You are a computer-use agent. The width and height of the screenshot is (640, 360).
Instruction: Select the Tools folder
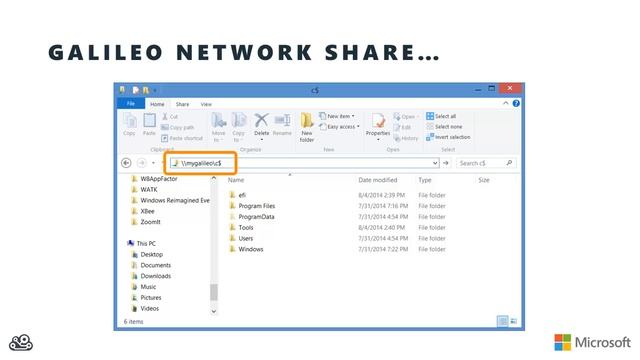click(241, 227)
